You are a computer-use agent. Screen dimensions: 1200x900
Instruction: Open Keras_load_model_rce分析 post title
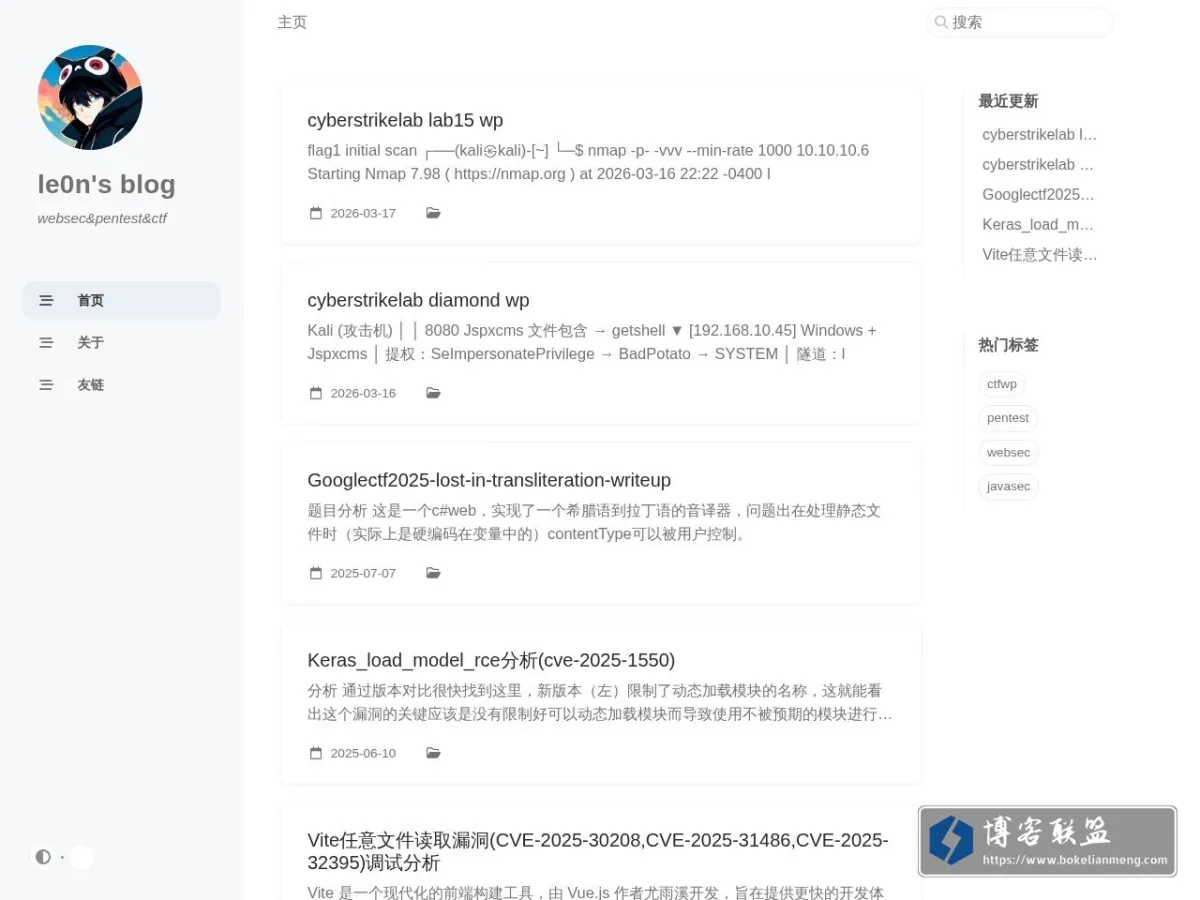click(491, 660)
